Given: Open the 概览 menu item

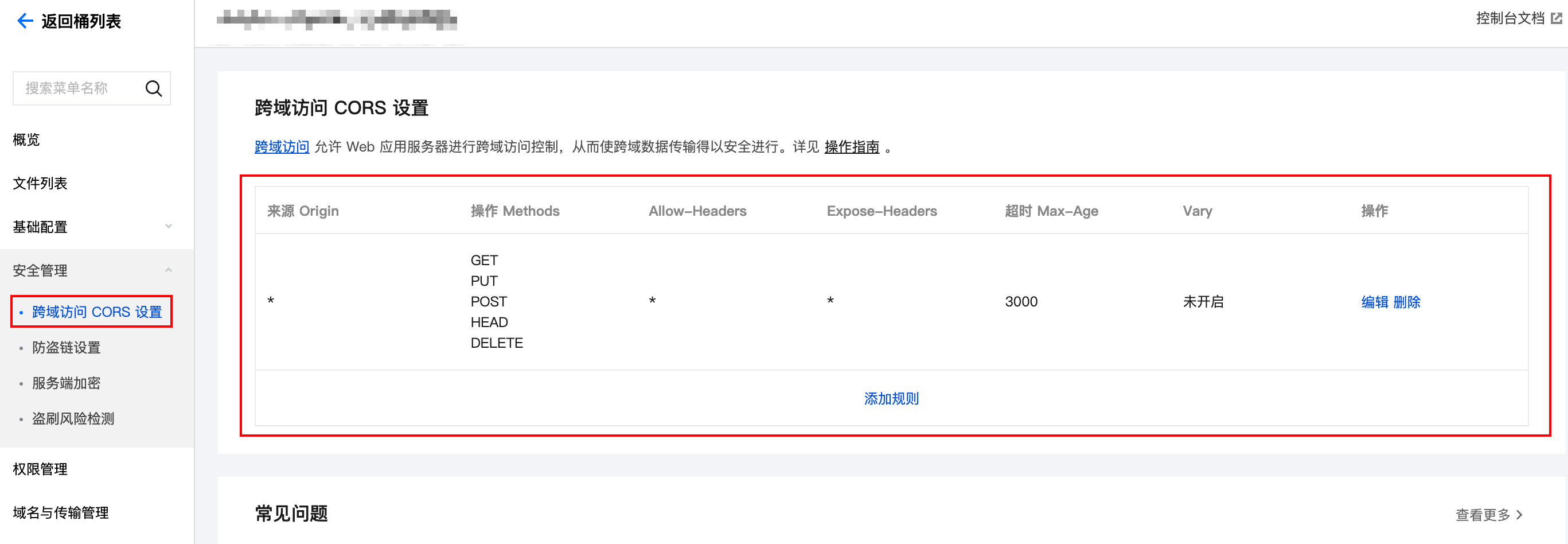Looking at the screenshot, I should point(26,139).
